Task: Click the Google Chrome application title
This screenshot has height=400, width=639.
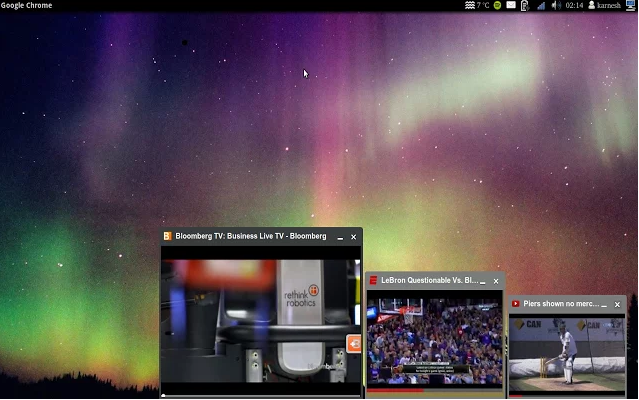Action: tap(26, 5)
